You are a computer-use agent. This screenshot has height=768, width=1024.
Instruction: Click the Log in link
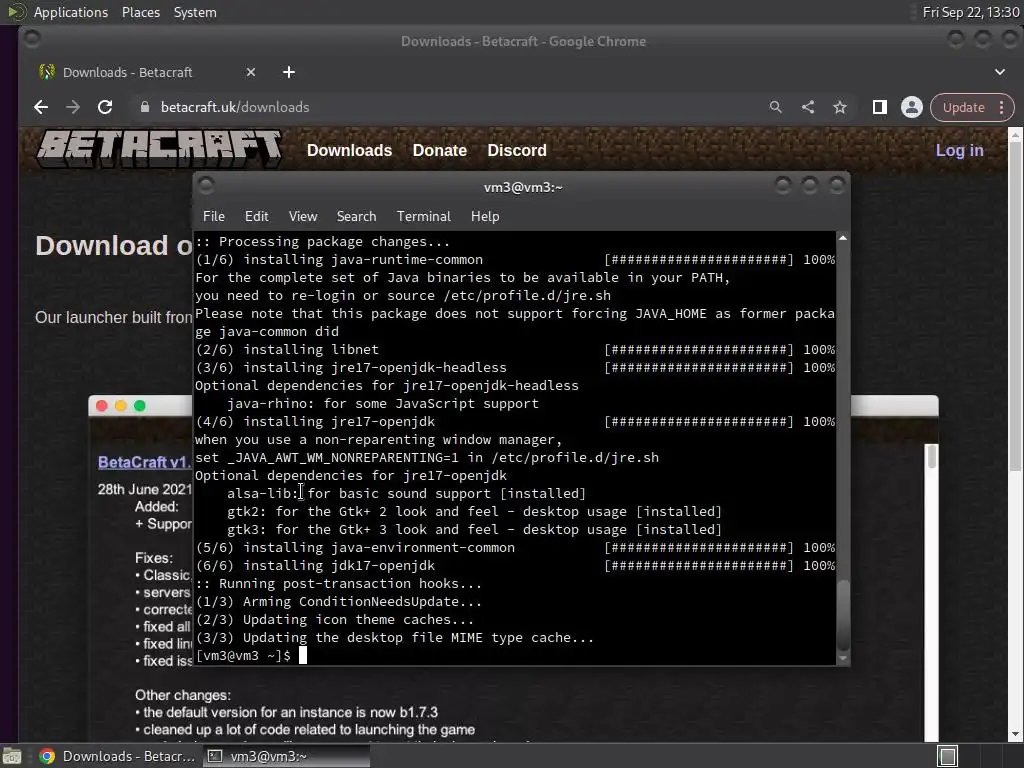(x=959, y=150)
